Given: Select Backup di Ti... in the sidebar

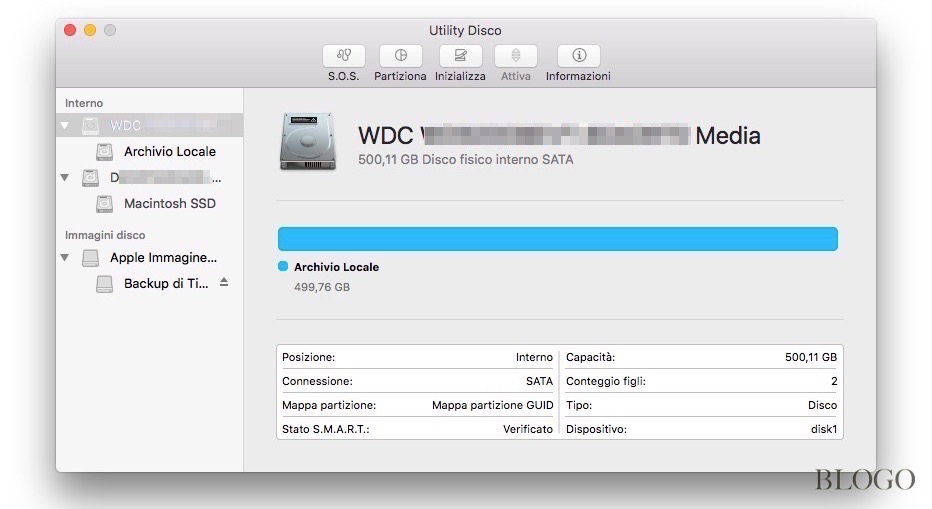Looking at the screenshot, I should [166, 284].
